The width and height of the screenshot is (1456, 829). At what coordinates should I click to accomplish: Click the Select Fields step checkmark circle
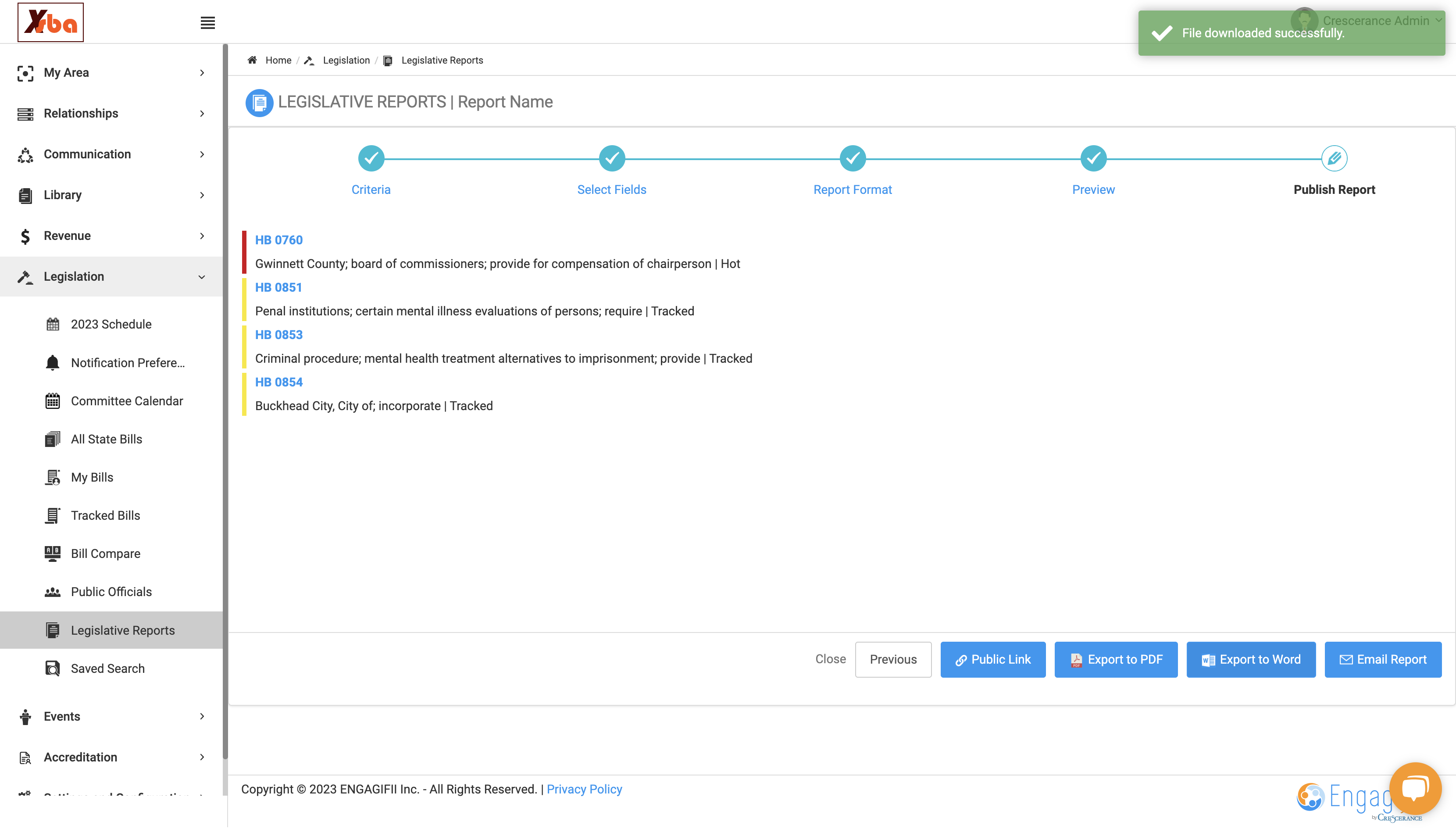click(612, 158)
